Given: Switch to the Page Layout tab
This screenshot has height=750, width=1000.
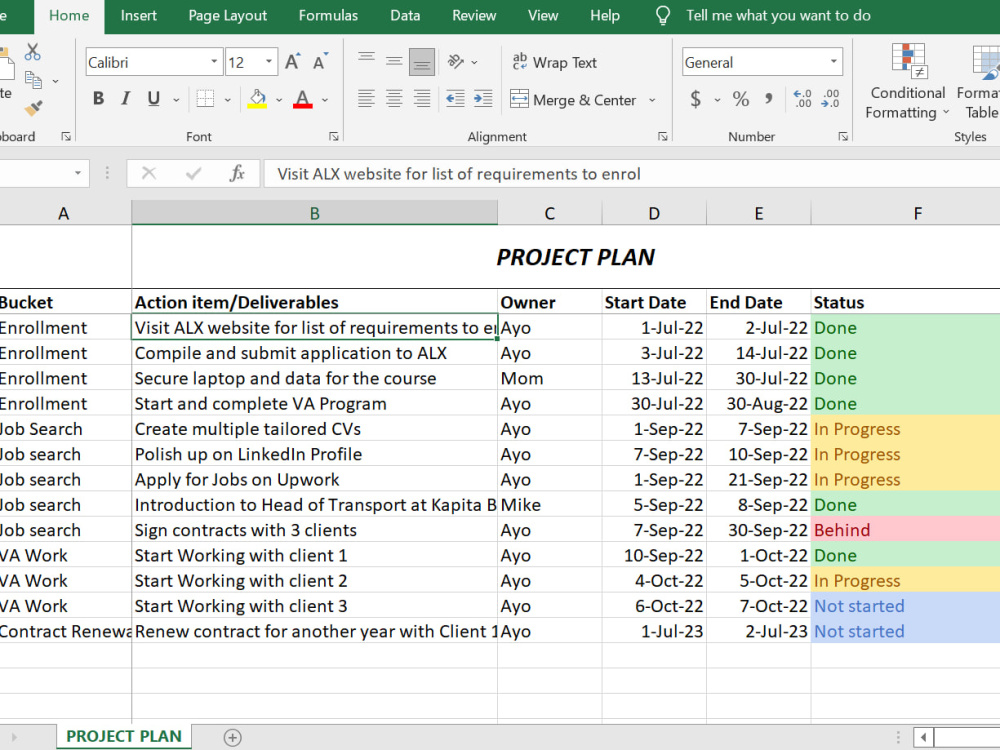Looking at the screenshot, I should click(x=228, y=15).
